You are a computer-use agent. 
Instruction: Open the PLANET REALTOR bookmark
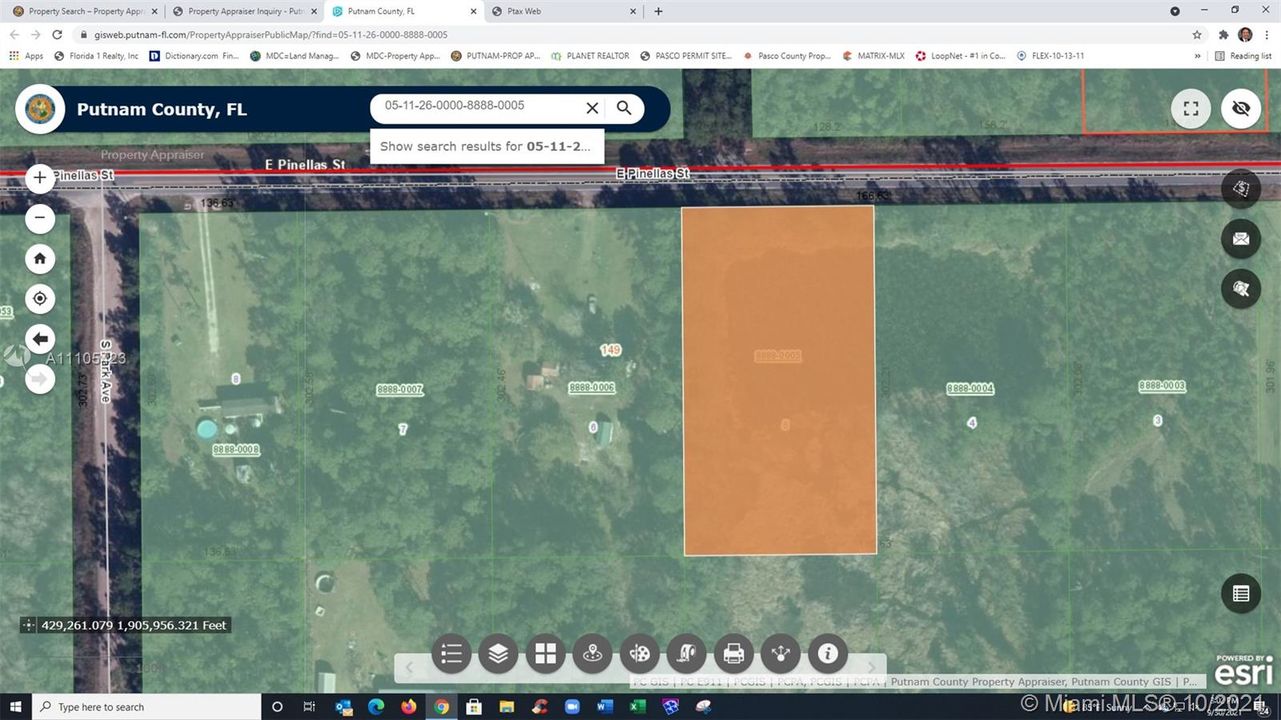click(x=590, y=56)
